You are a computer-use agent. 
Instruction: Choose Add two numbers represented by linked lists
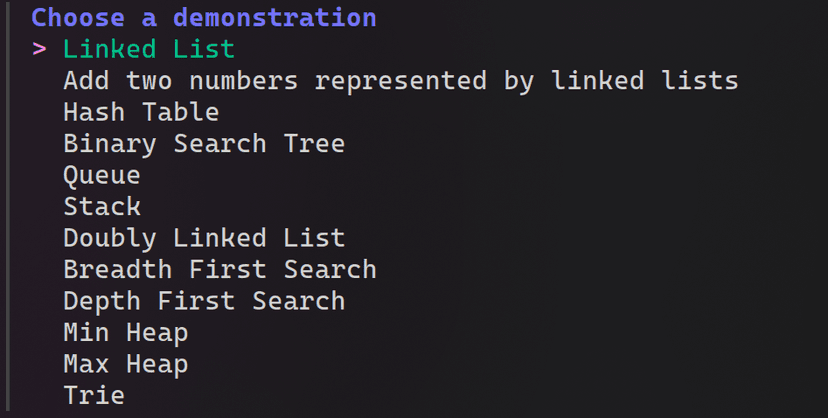[x=400, y=81]
